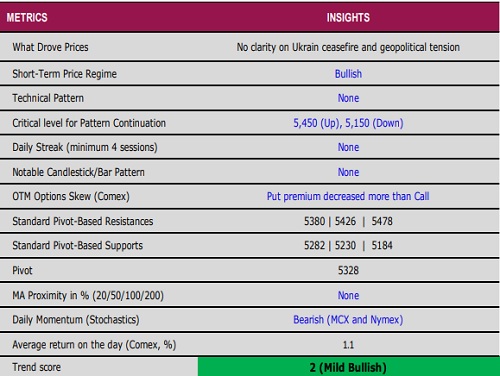This screenshot has height=376, width=500.
Task: Select the Daily Streak None value
Action: point(348,147)
